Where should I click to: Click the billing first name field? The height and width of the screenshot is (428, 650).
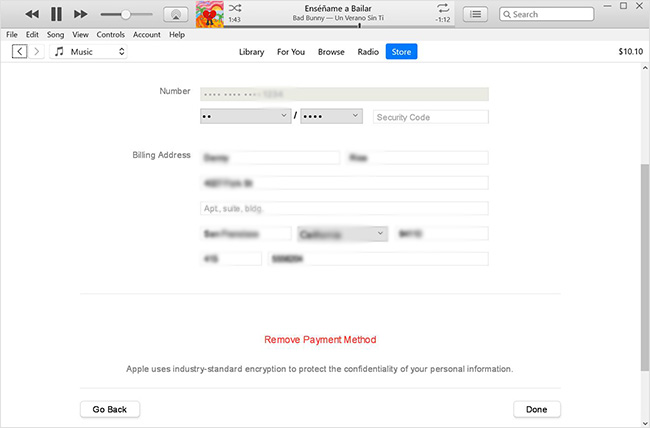[x=270, y=158]
